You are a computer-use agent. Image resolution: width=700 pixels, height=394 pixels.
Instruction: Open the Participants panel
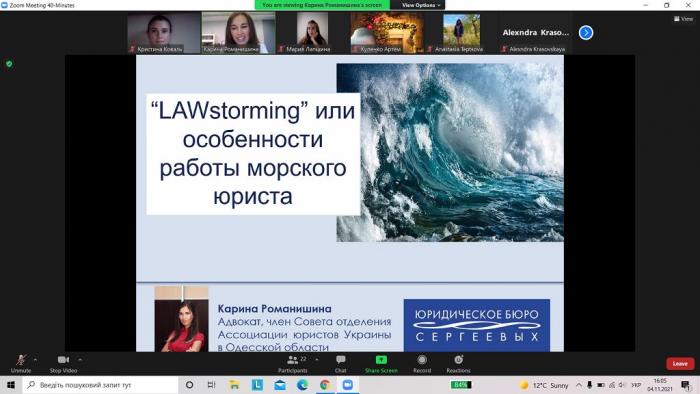(x=292, y=363)
